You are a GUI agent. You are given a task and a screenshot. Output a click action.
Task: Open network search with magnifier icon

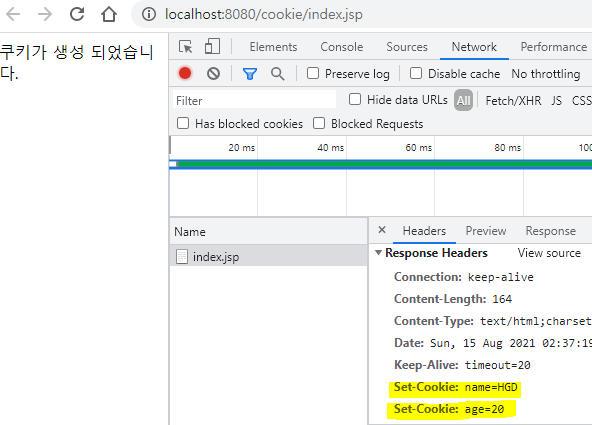click(278, 74)
